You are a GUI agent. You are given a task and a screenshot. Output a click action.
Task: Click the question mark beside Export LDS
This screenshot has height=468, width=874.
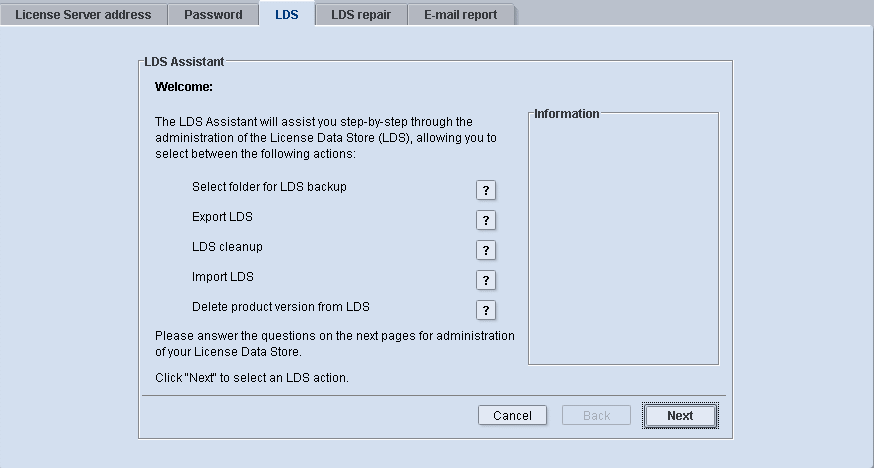(x=485, y=220)
